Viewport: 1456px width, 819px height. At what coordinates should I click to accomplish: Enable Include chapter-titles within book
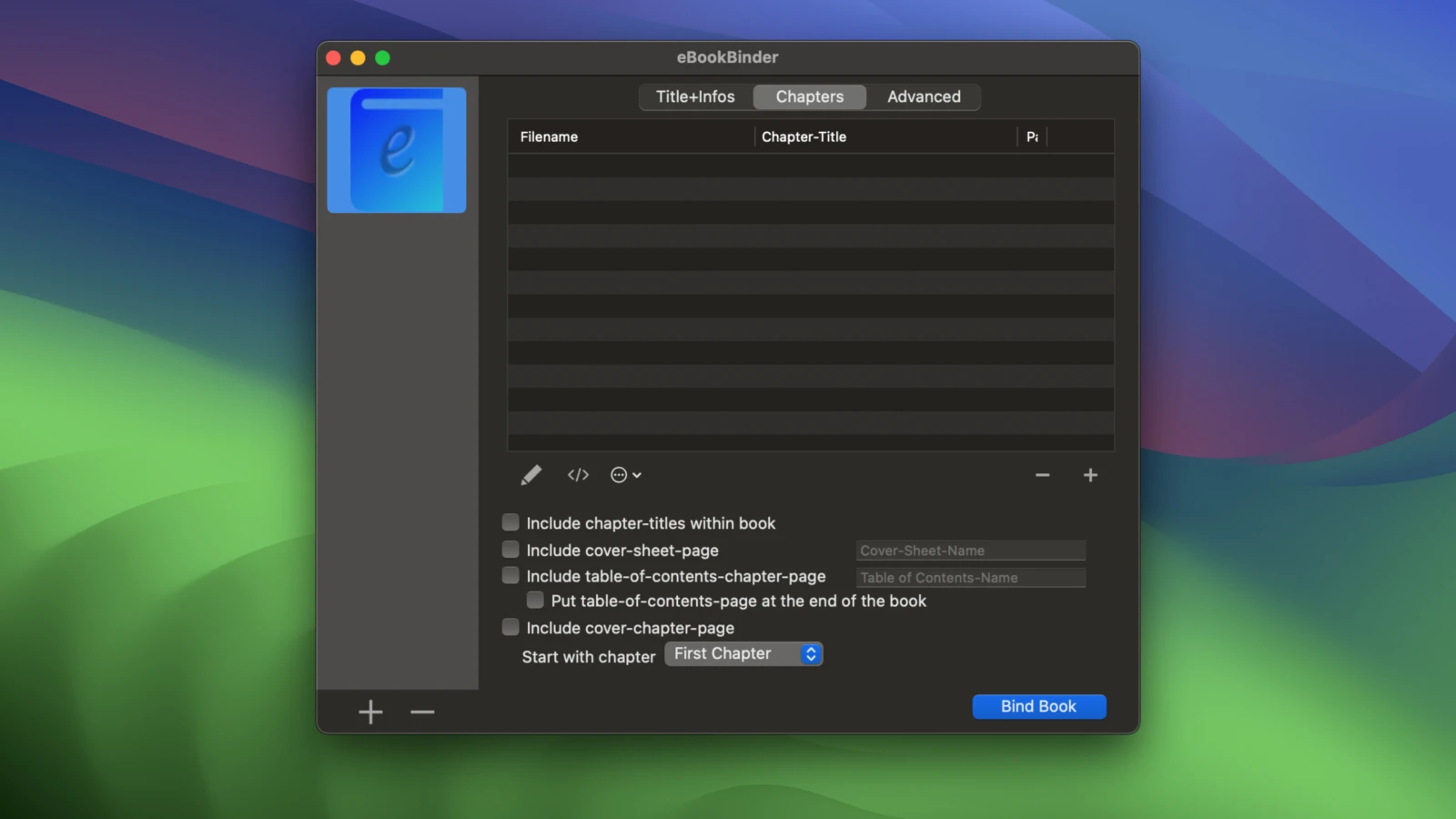(x=511, y=522)
